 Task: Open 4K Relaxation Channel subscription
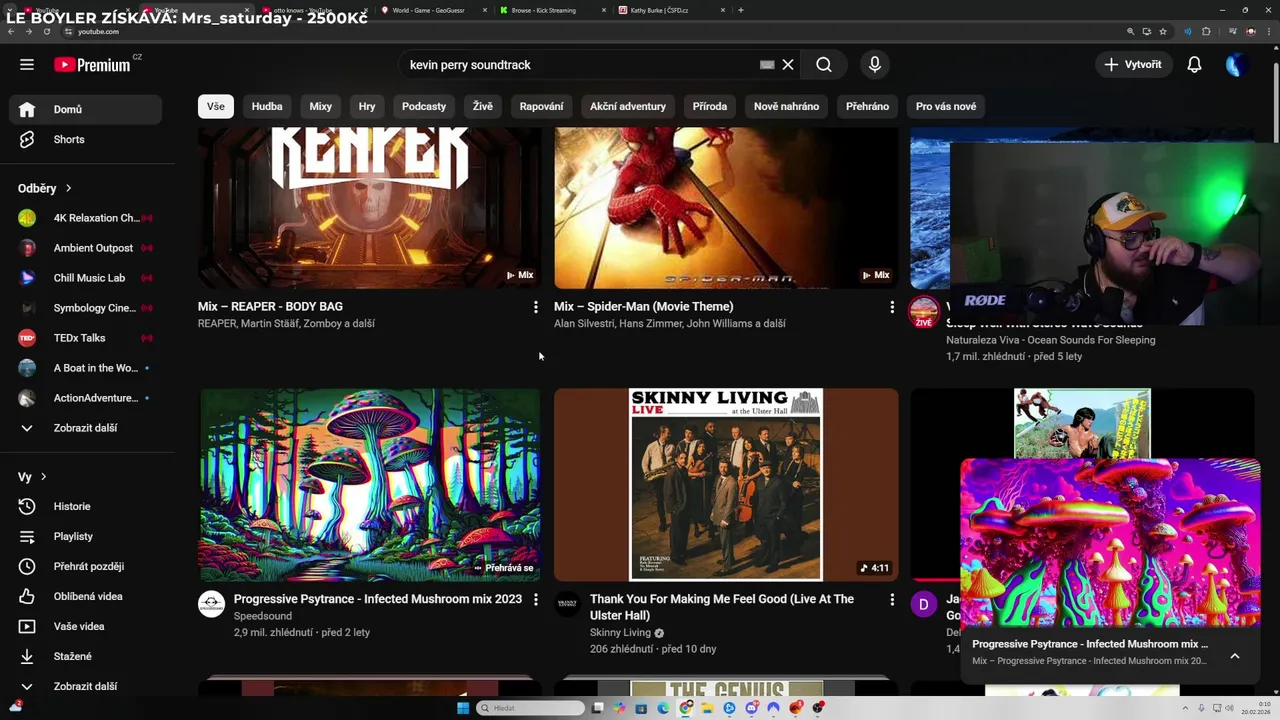tap(86, 218)
